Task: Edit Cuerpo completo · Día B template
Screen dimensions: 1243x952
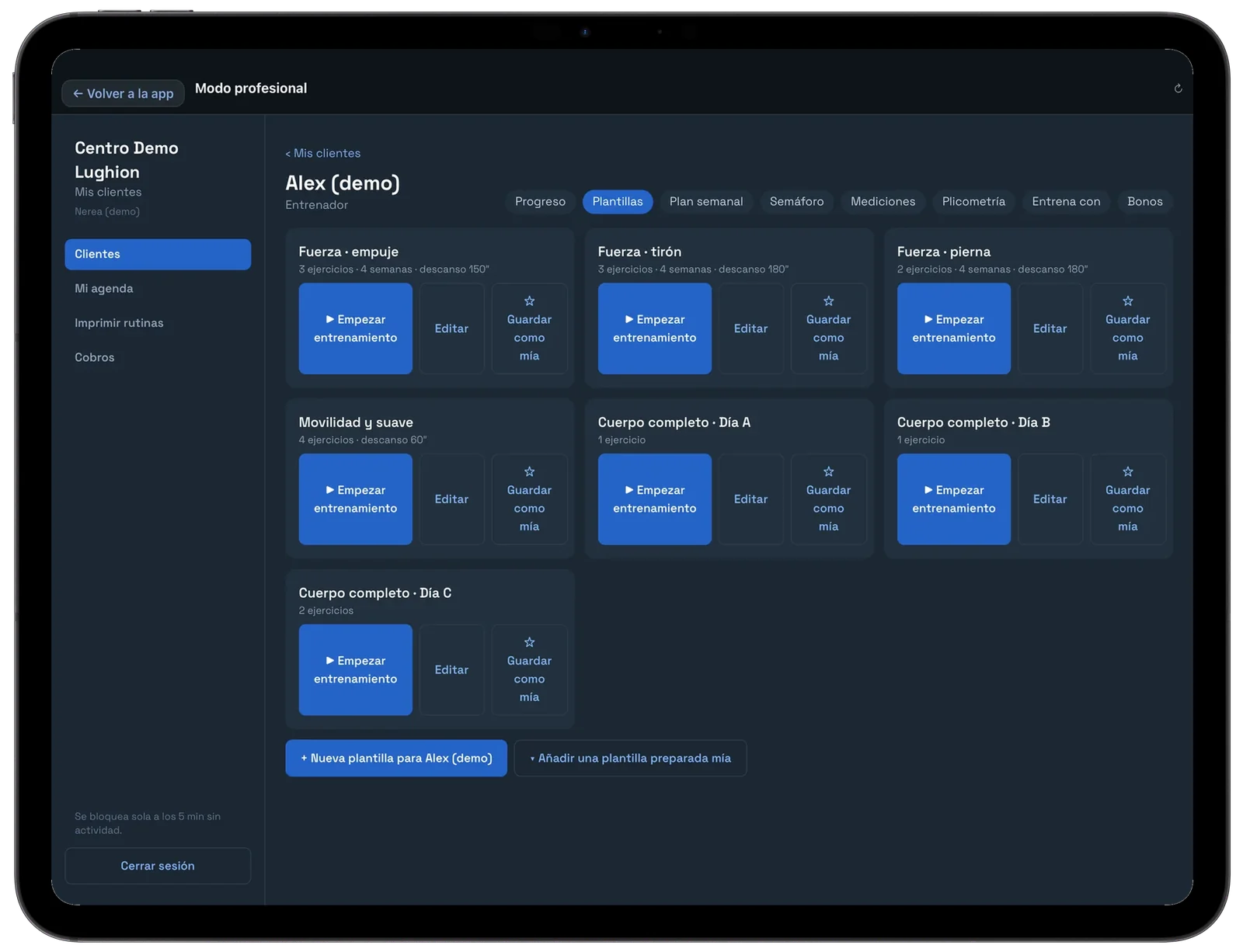Action: coord(1050,499)
